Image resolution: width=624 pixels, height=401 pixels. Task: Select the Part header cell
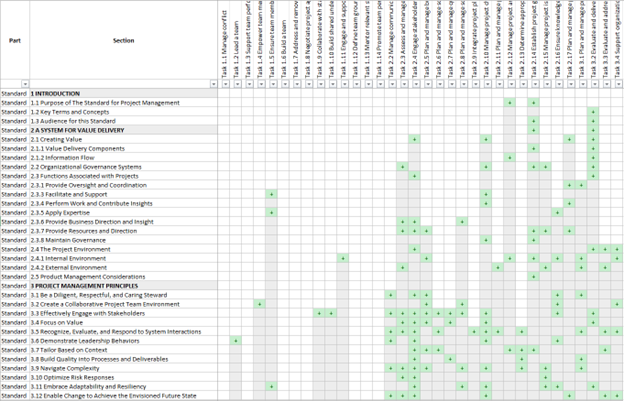click(15, 40)
